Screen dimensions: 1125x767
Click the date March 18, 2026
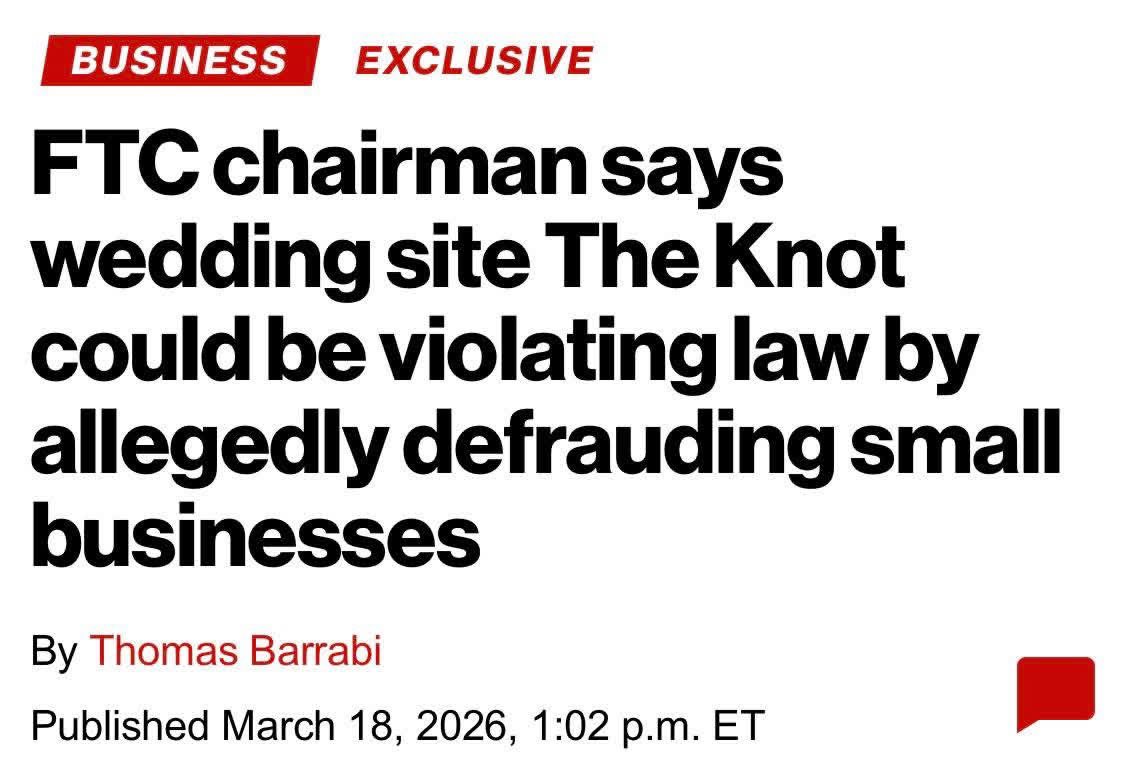(x=367, y=723)
